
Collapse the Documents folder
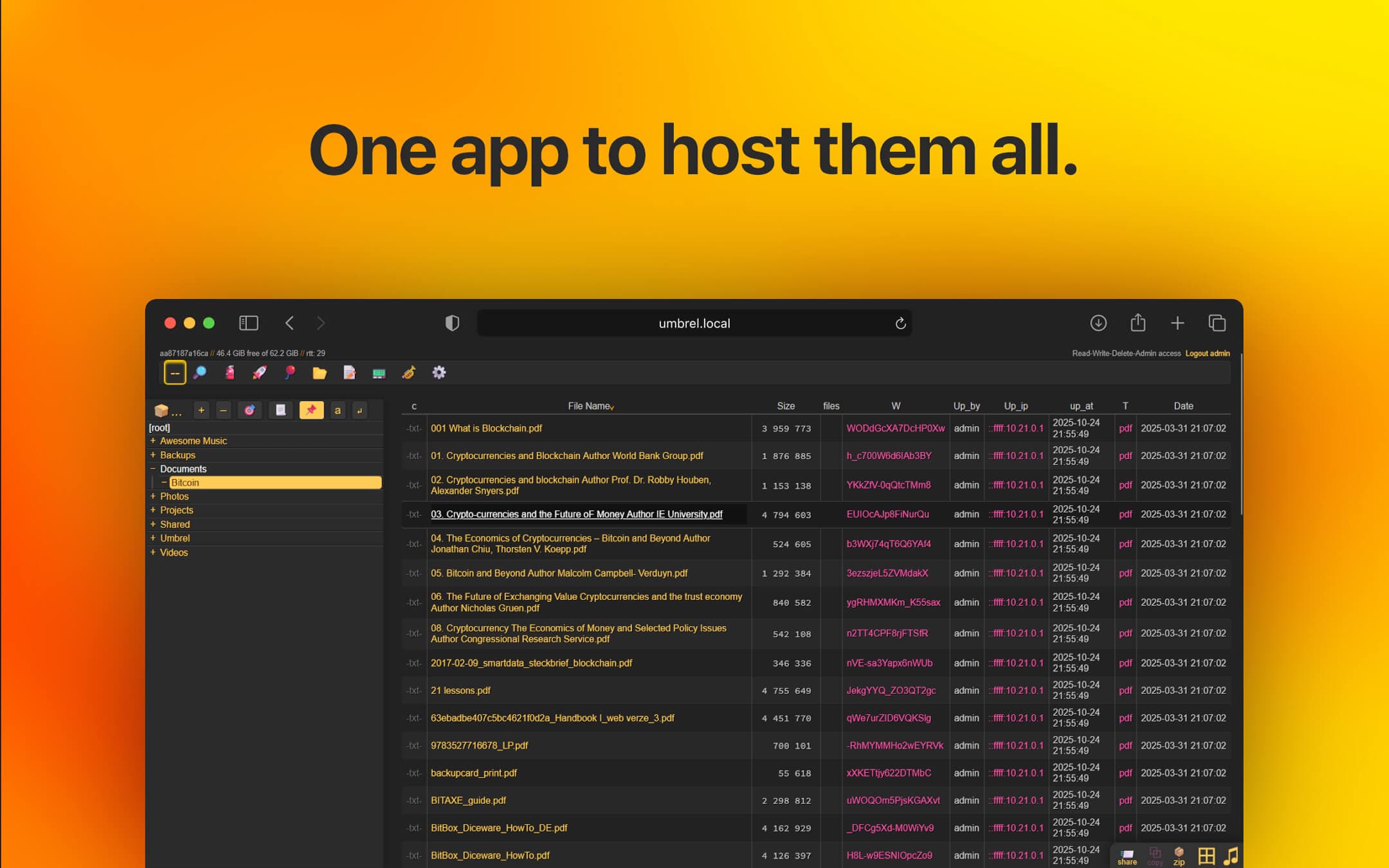154,468
